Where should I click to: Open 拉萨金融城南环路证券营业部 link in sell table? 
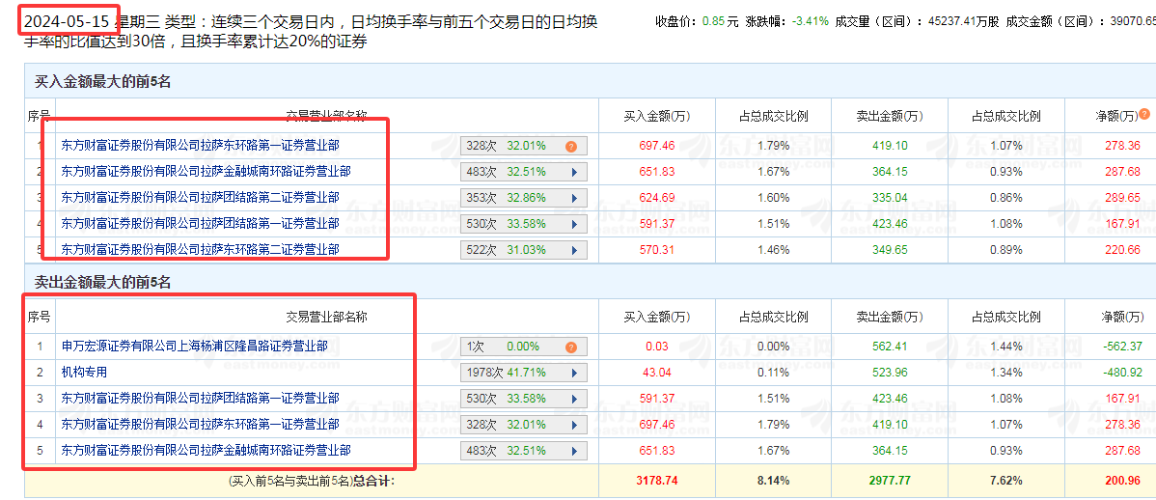click(x=206, y=449)
